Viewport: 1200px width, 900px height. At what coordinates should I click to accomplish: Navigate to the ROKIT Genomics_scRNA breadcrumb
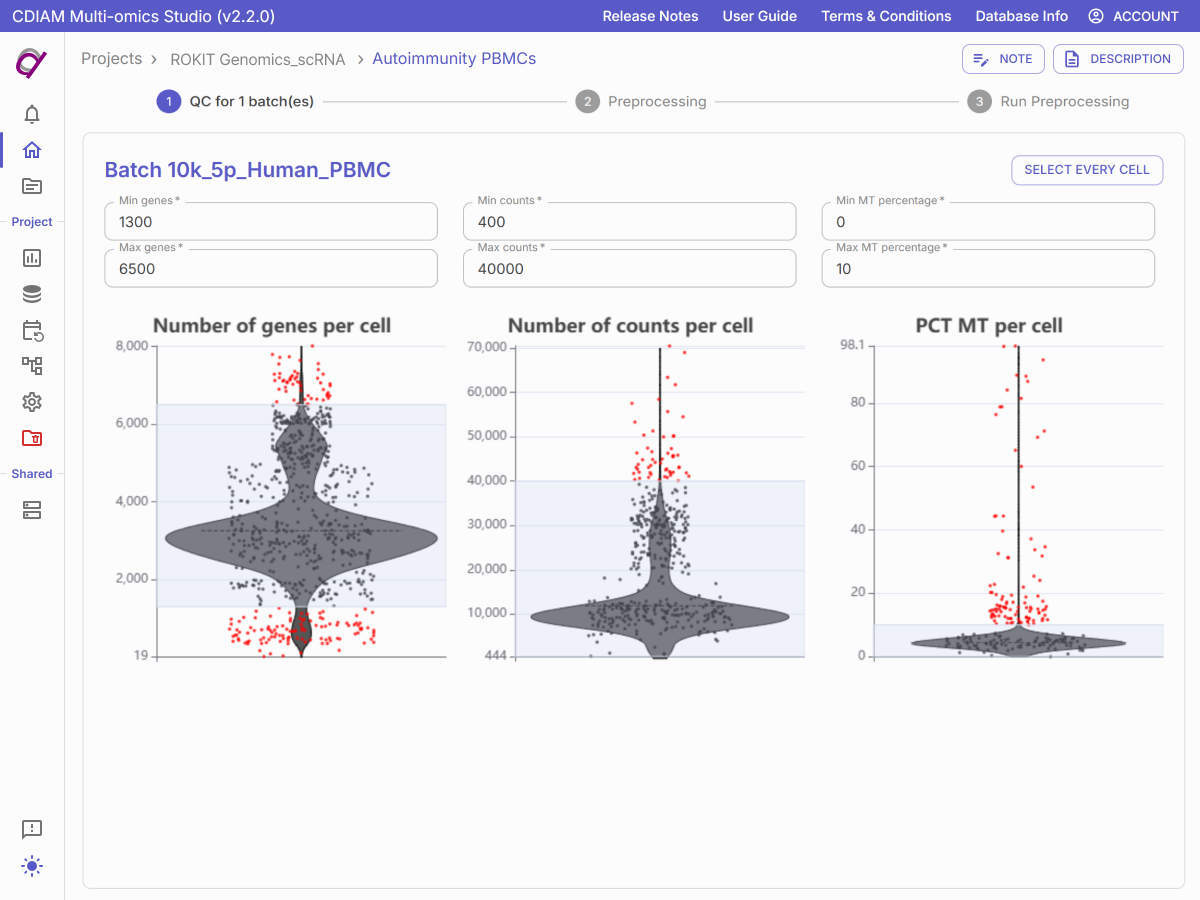[258, 59]
